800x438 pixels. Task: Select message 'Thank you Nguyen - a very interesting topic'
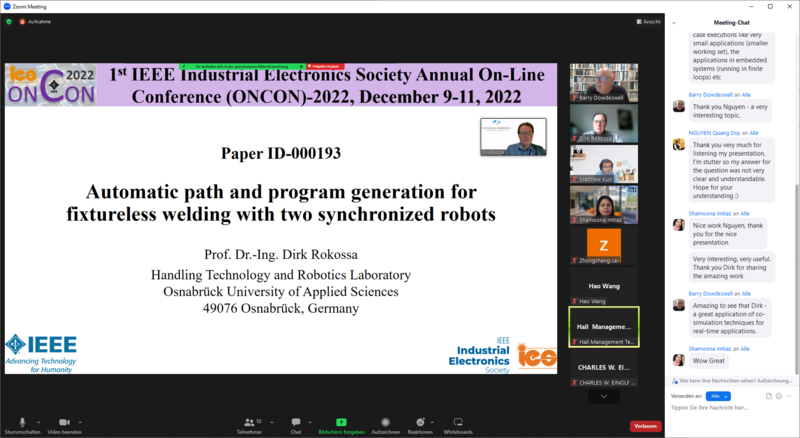click(x=730, y=111)
